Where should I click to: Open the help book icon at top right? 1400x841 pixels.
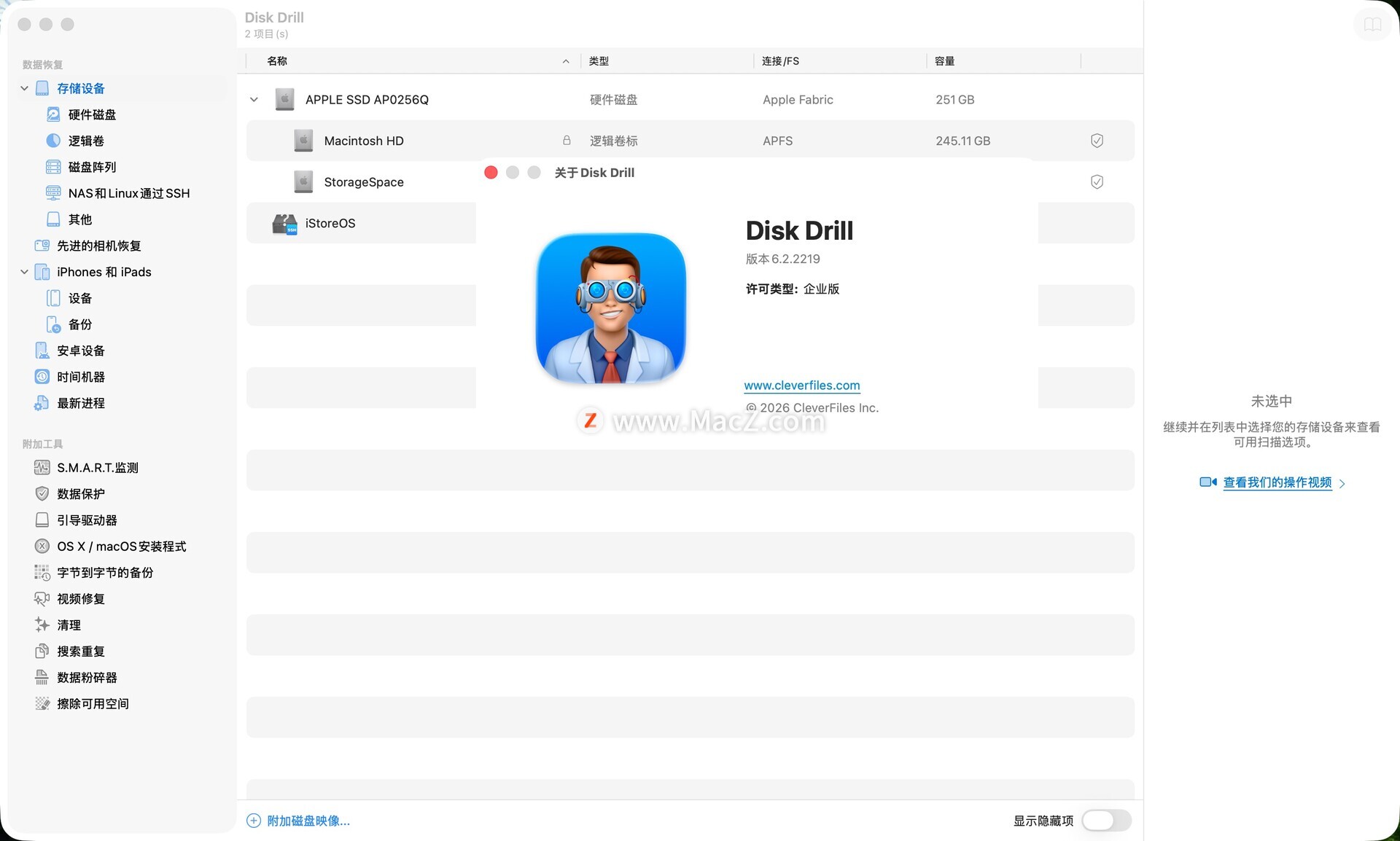tap(1372, 25)
